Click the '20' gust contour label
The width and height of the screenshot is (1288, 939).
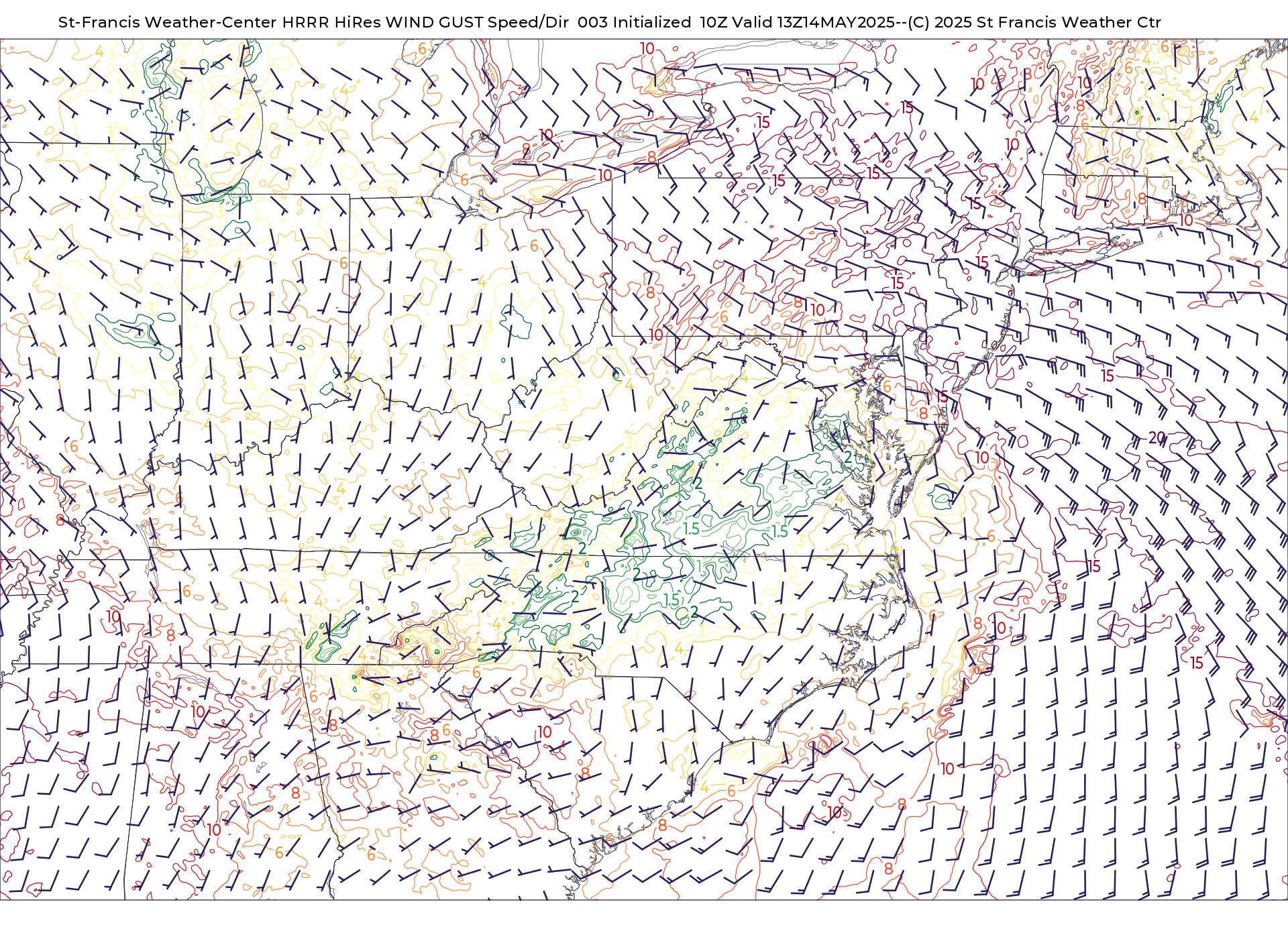[x=1157, y=438]
